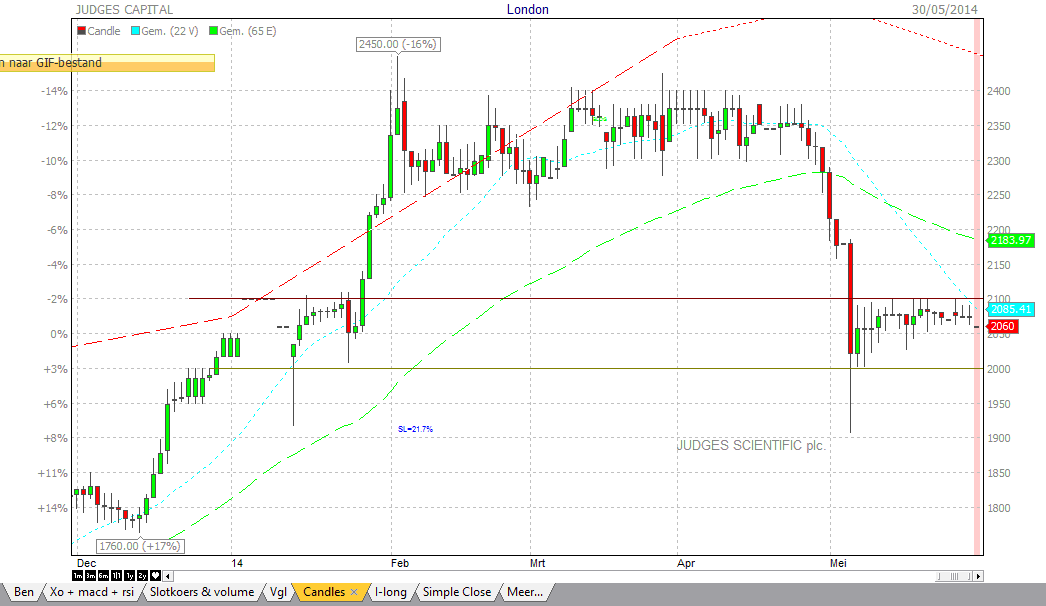Viewport: 1046px width, 606px height.
Task: Set chart range to 2y
Action: [142, 575]
